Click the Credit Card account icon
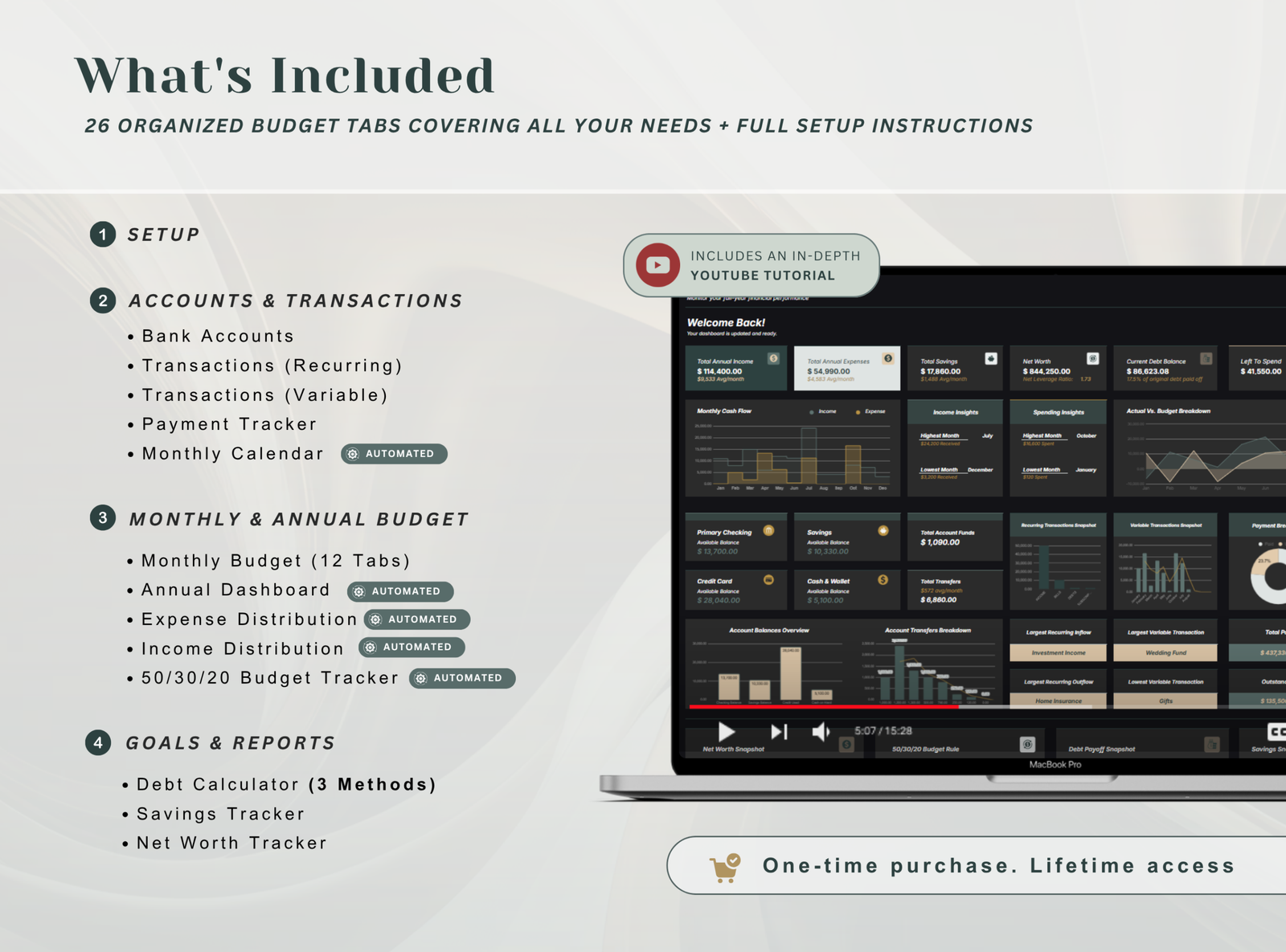Screen dimensions: 1286x952 pyautogui.click(x=768, y=579)
